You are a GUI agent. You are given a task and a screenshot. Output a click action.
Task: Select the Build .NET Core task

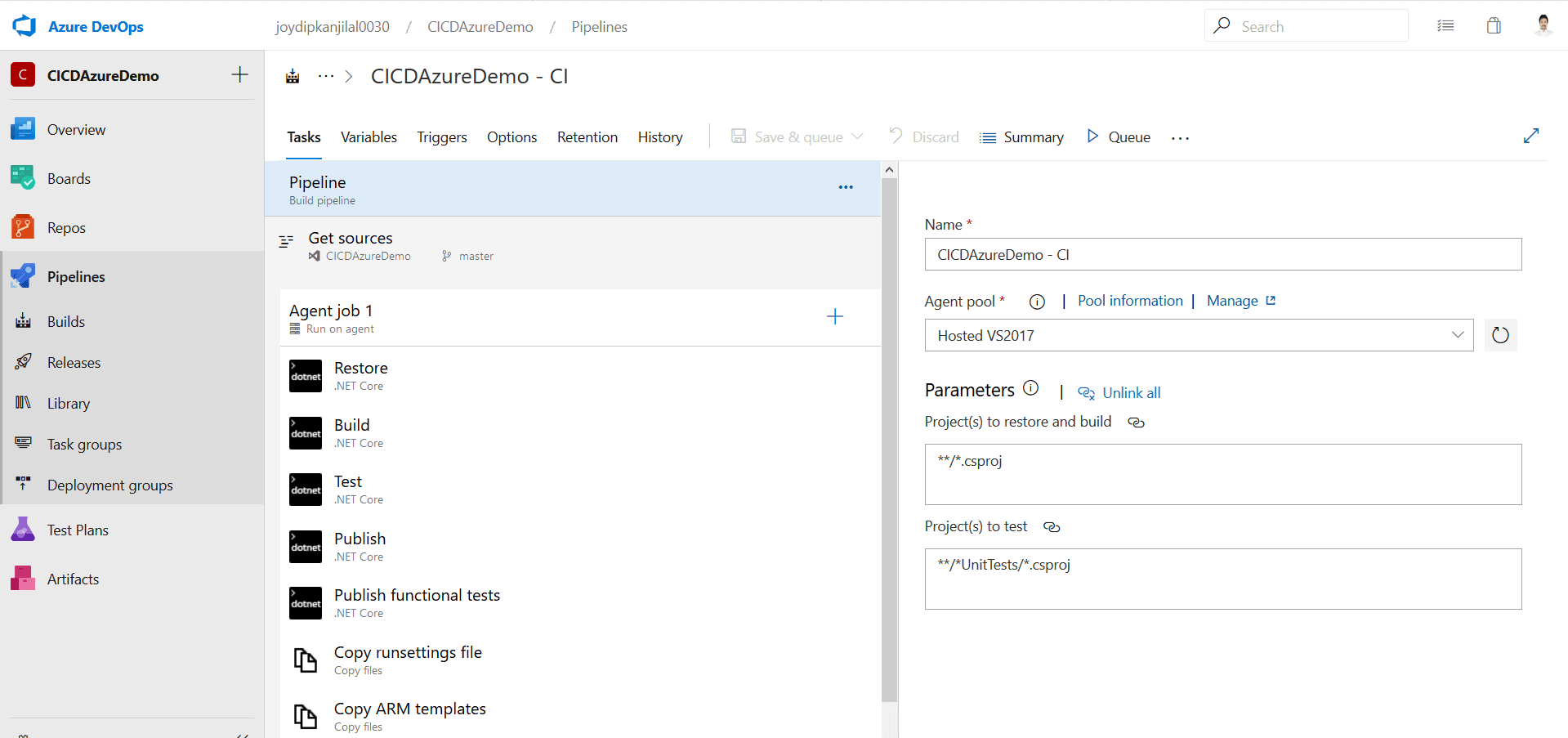tap(581, 433)
